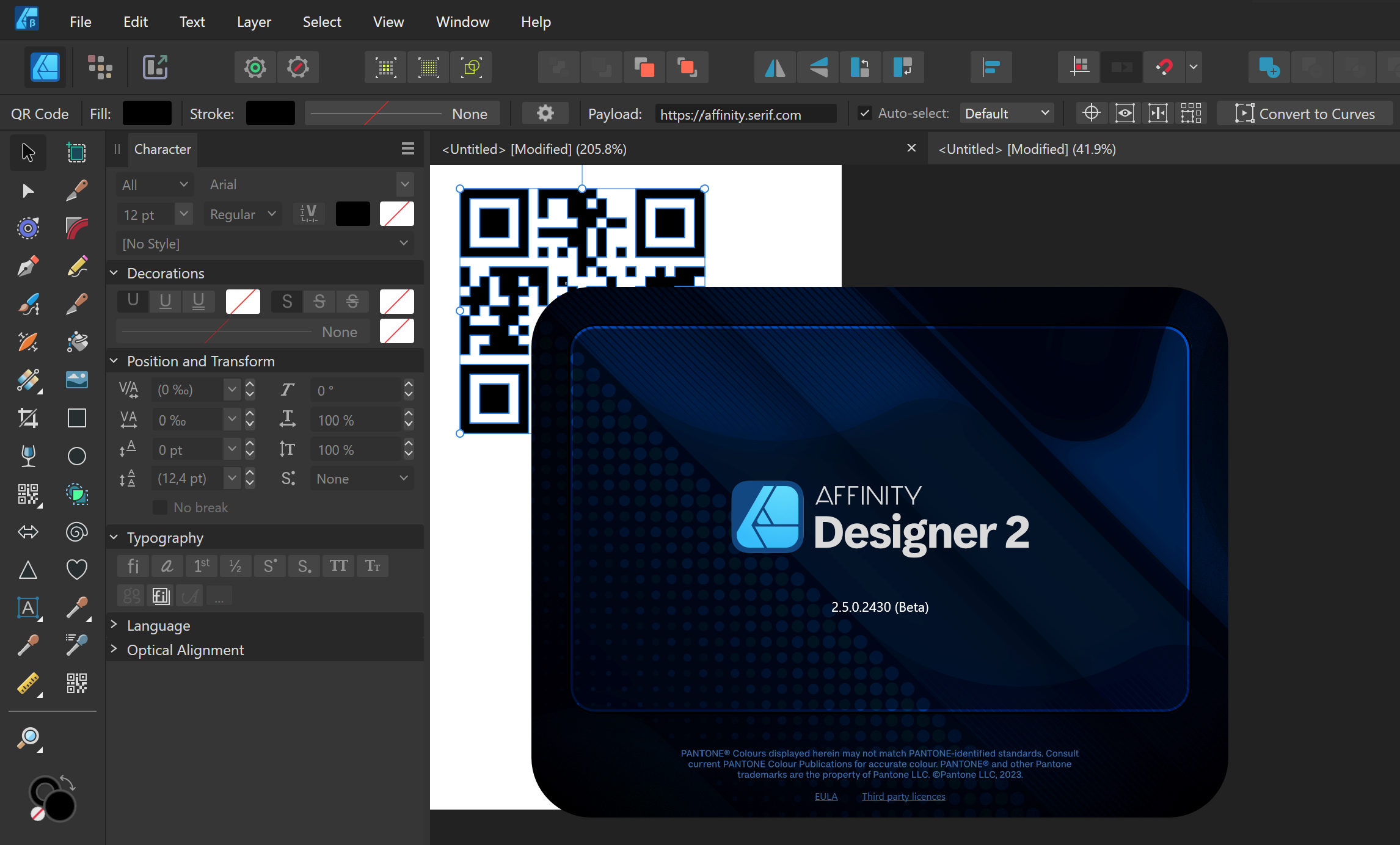Screen dimensions: 1400x845
Task: Select the Pencil tool
Action: pos(76,266)
